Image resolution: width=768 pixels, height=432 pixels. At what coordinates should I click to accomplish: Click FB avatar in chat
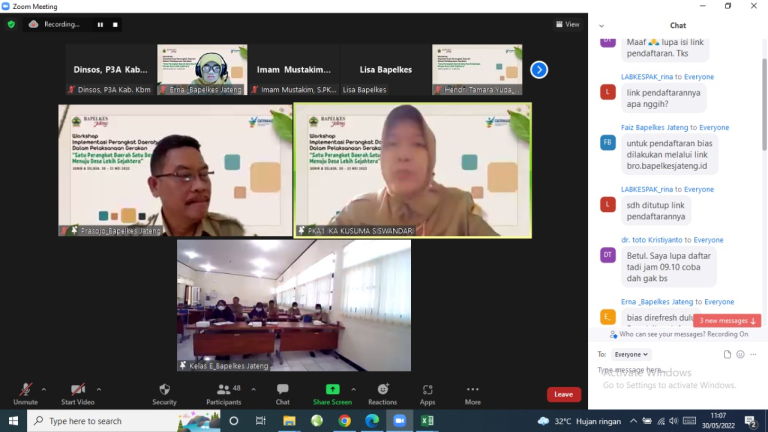[608, 143]
